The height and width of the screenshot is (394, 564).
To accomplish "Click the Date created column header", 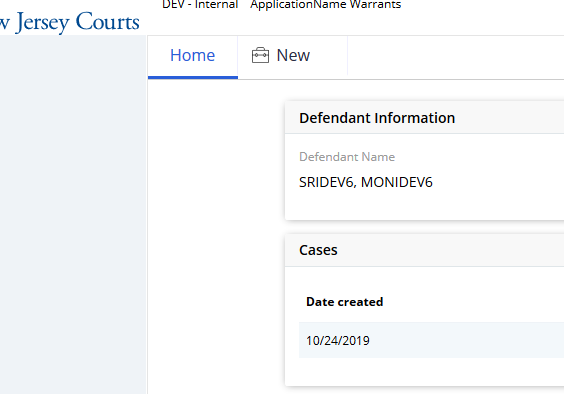I will click(x=345, y=302).
